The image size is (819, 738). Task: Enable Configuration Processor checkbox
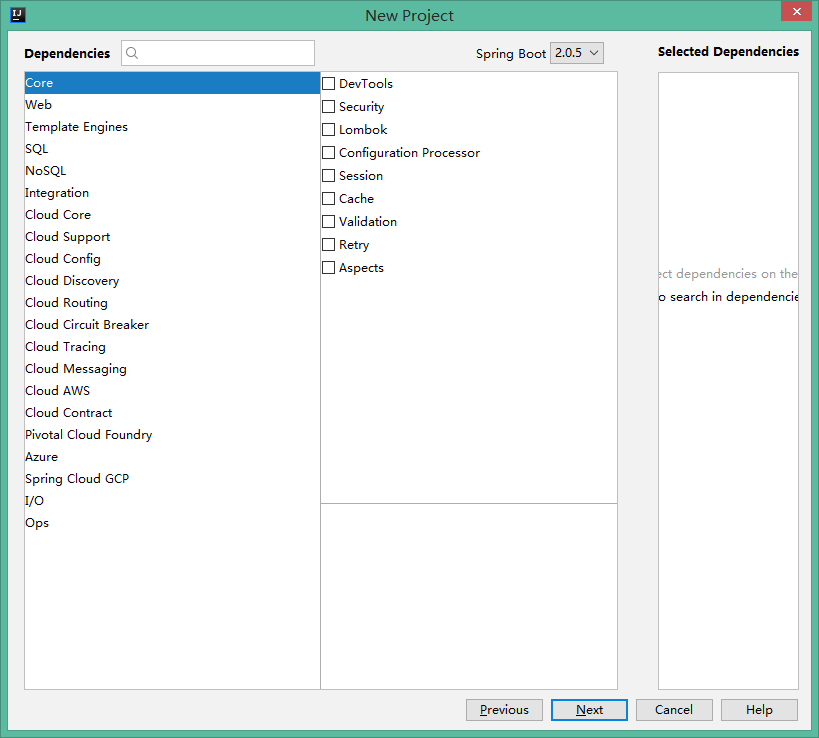pos(329,153)
